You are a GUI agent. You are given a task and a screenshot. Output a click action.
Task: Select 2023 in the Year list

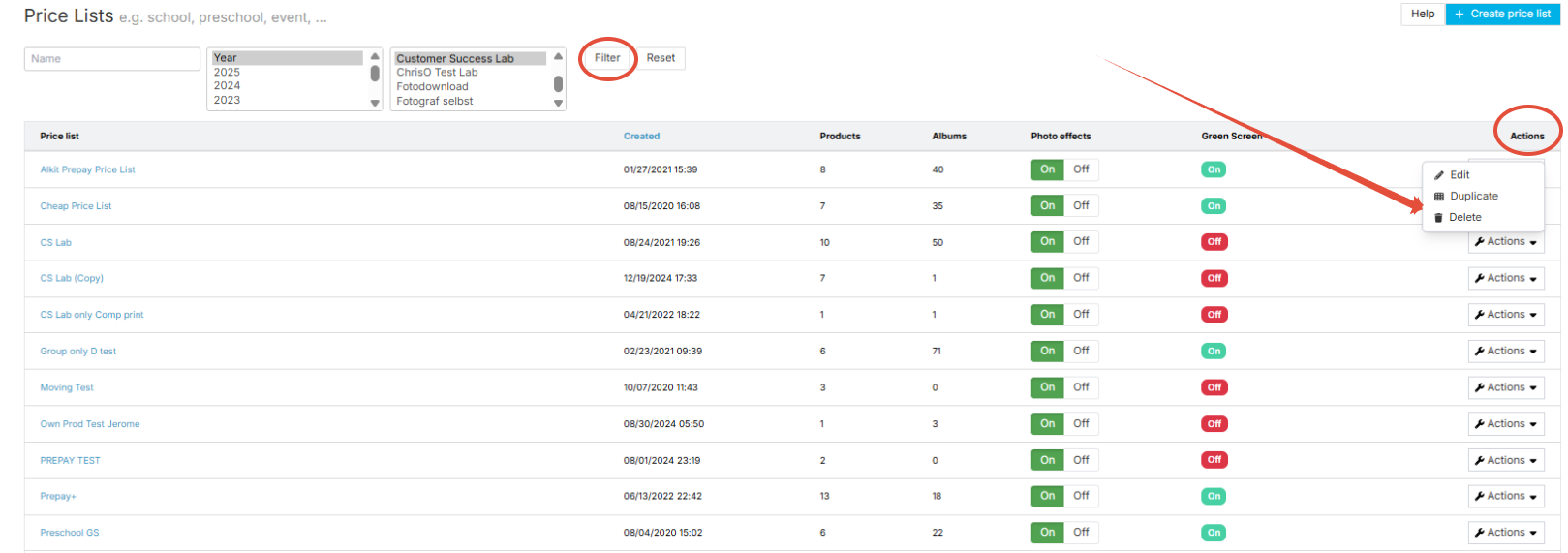pyautogui.click(x=227, y=100)
